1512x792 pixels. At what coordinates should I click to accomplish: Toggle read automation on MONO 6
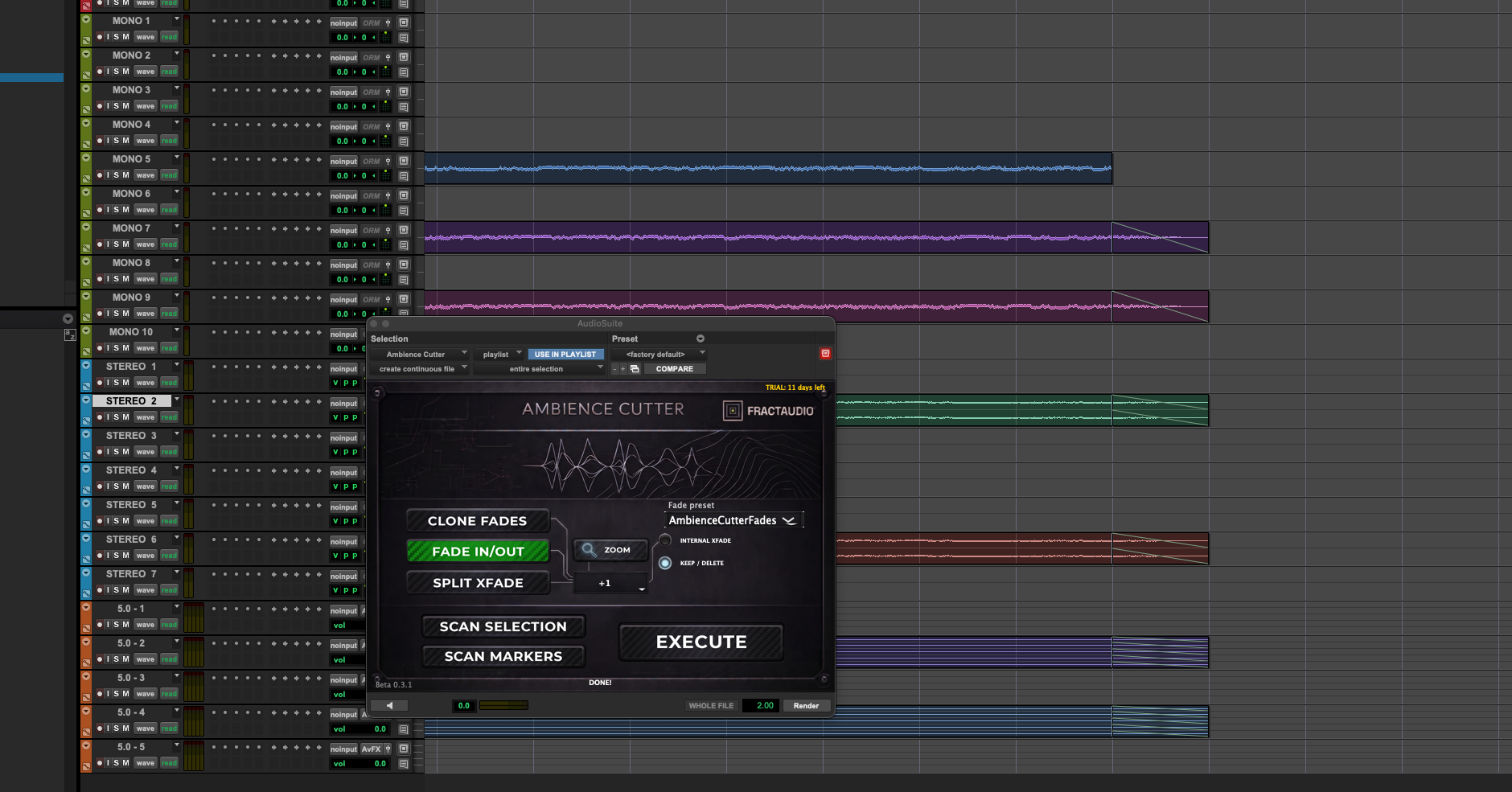point(169,210)
